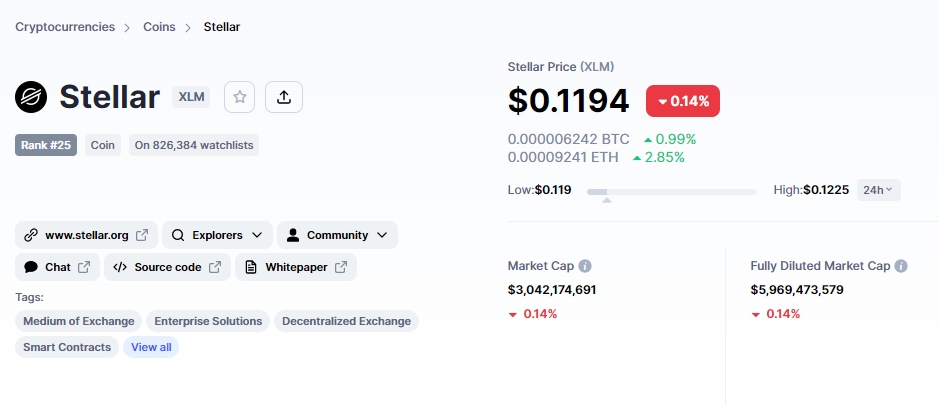
Task: Click the Low-High price range bar
Action: click(672, 192)
